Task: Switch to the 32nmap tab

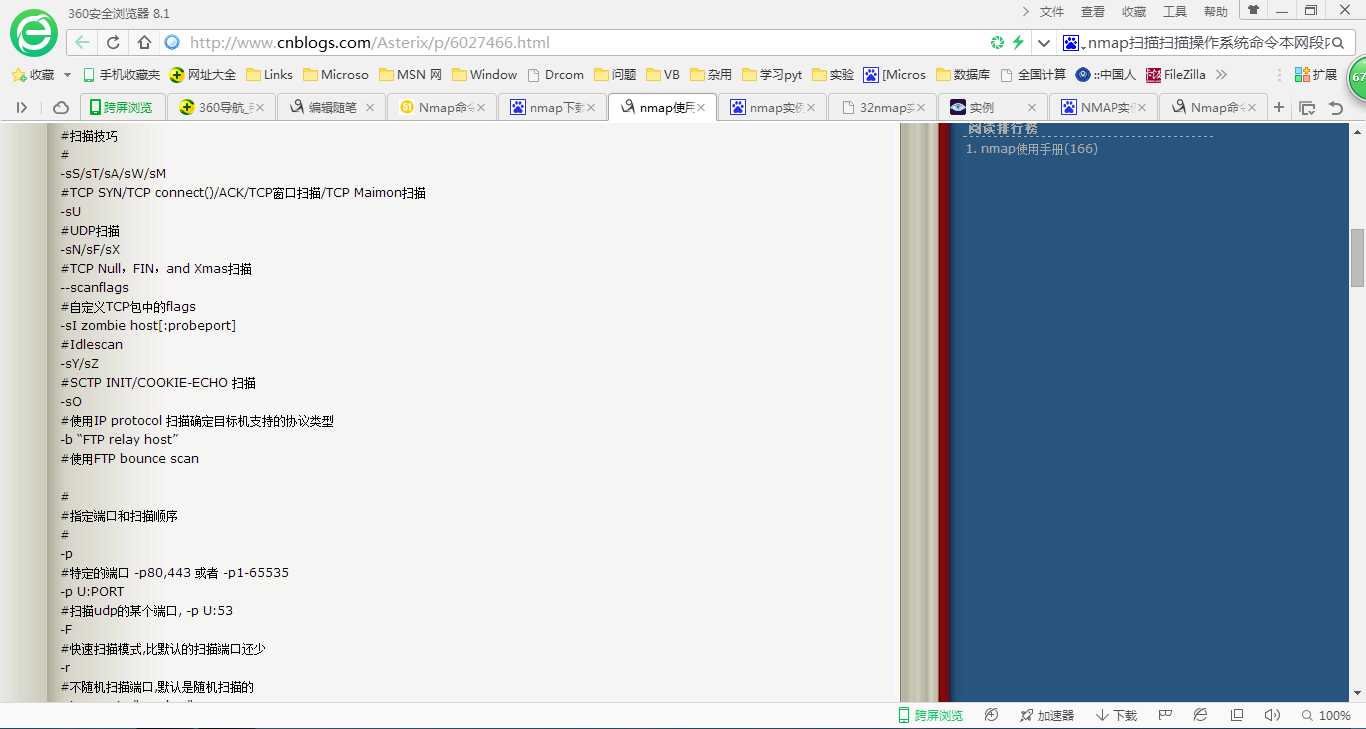Action: 882,107
